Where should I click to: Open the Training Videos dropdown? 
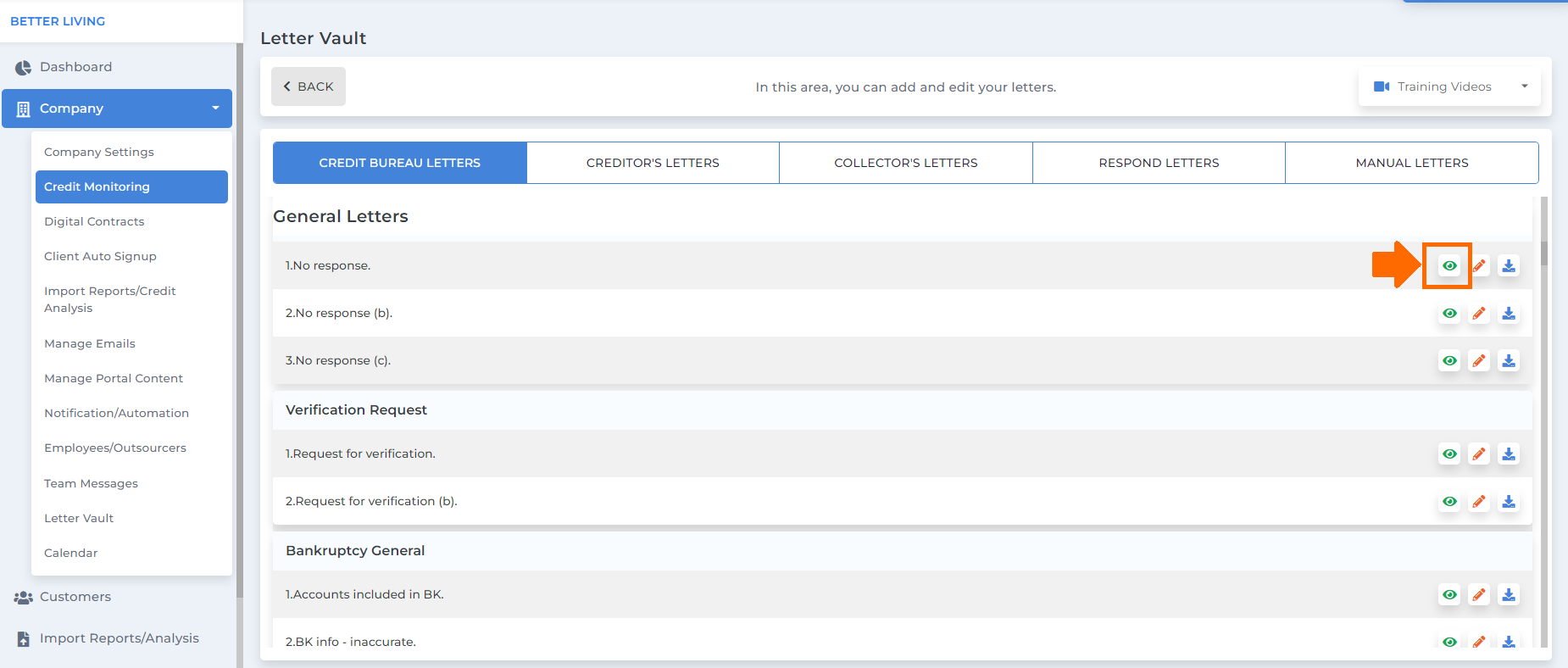[x=1449, y=86]
